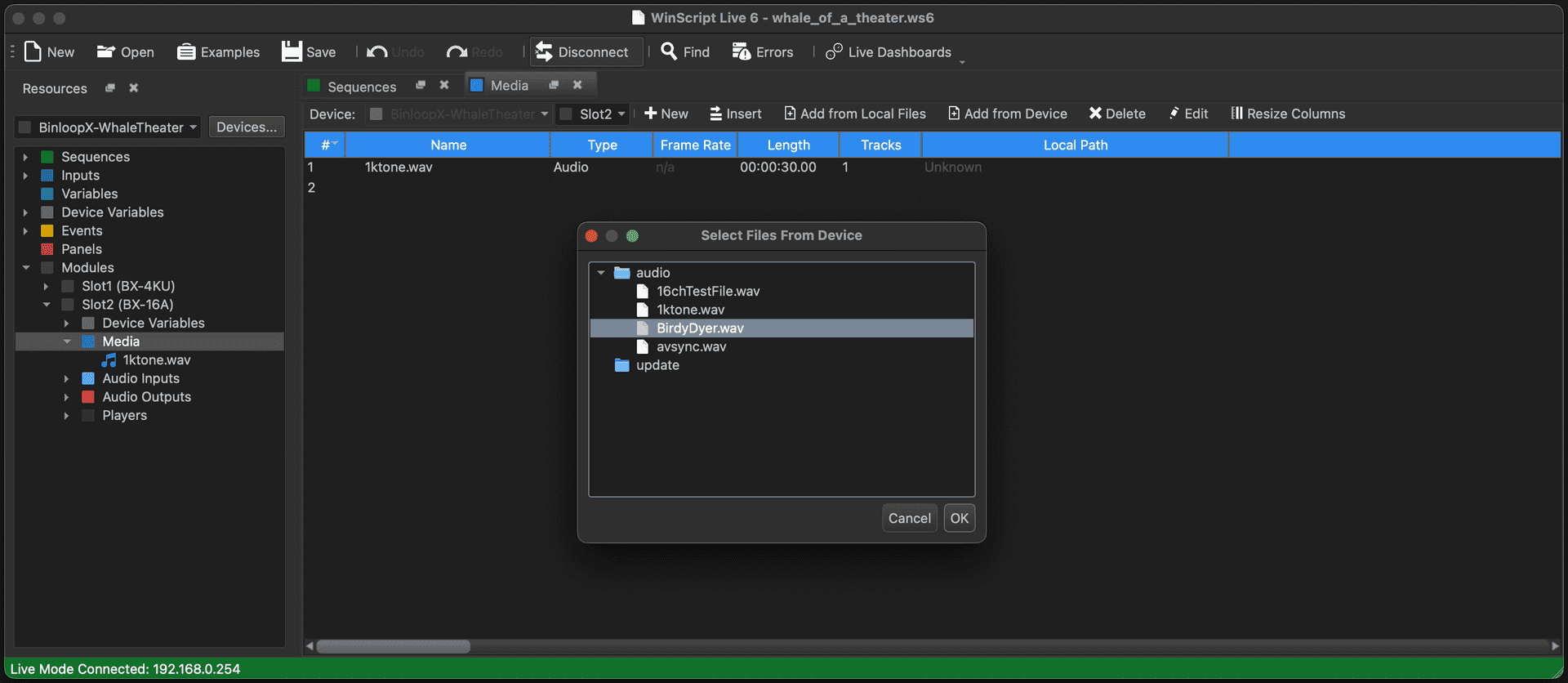Click the Disconnect arrows icon
1568x683 pixels.
click(x=544, y=52)
